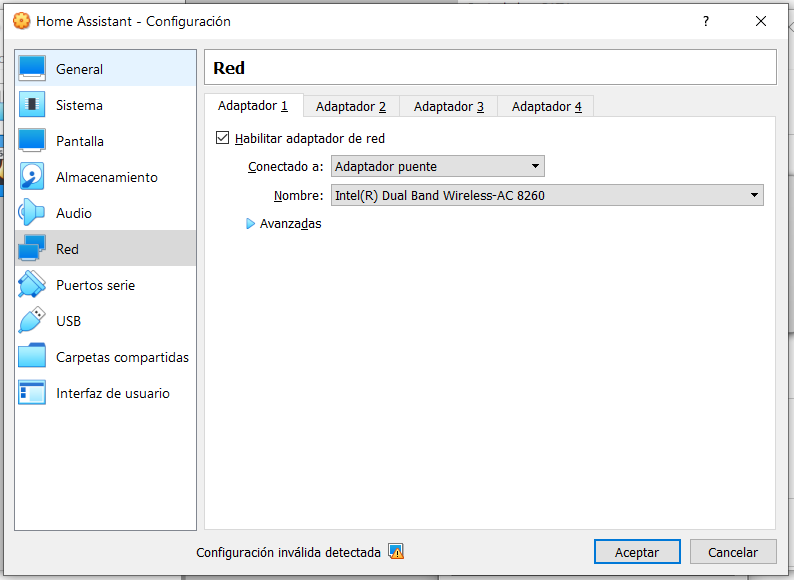794x580 pixels.
Task: Click the Aceptar button
Action: tap(636, 552)
